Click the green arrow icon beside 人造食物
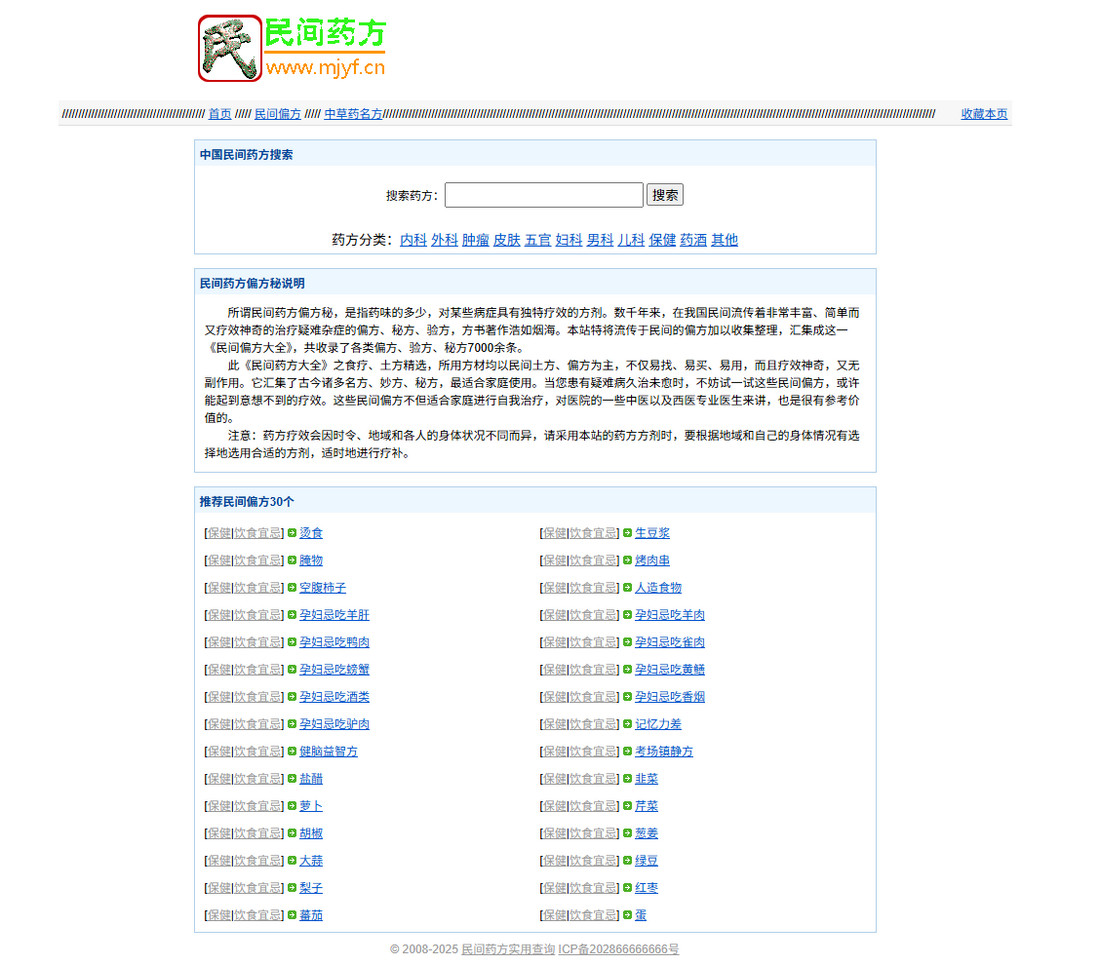 [x=629, y=587]
